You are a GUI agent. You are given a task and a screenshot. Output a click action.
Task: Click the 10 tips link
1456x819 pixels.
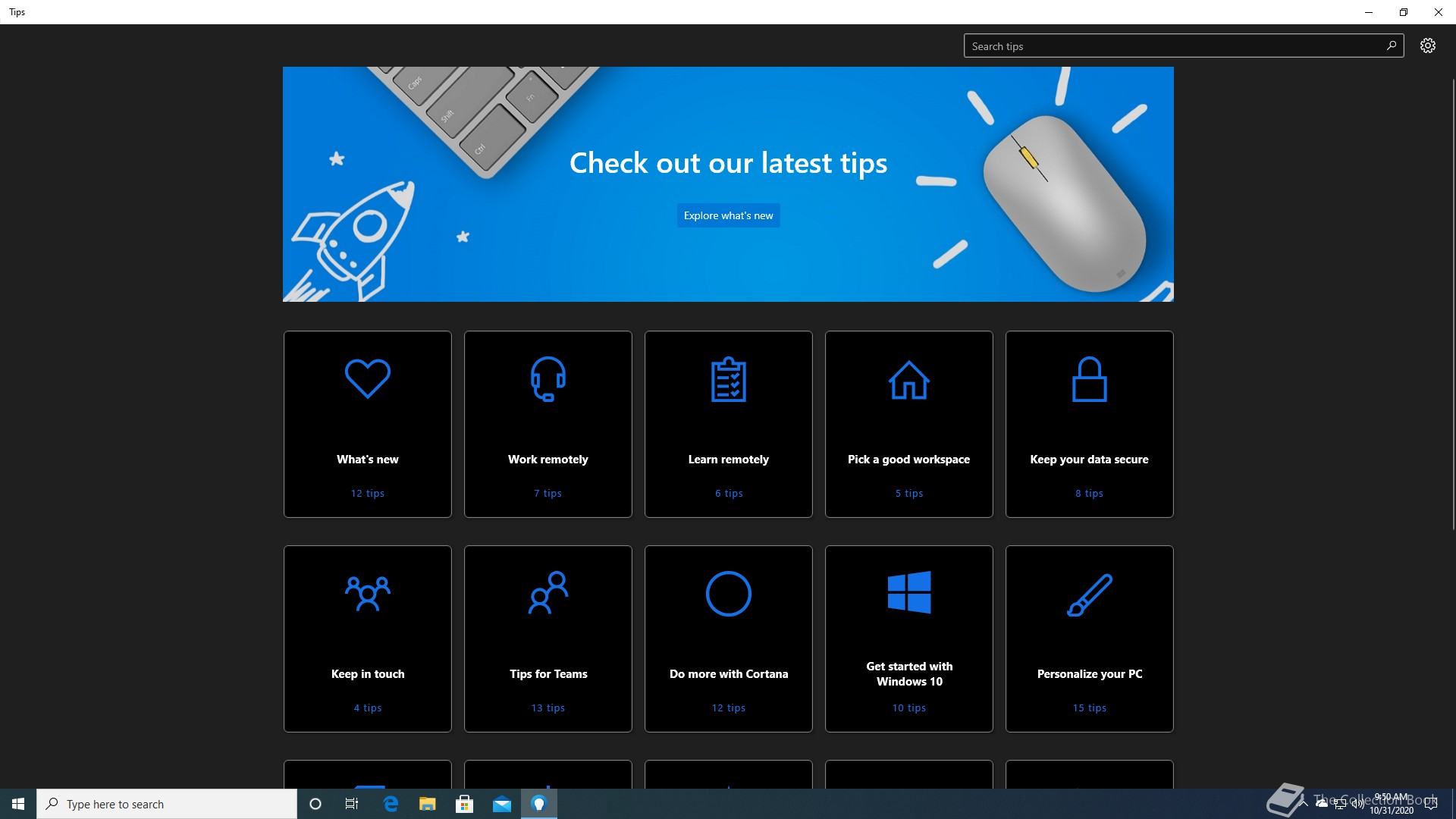(908, 708)
